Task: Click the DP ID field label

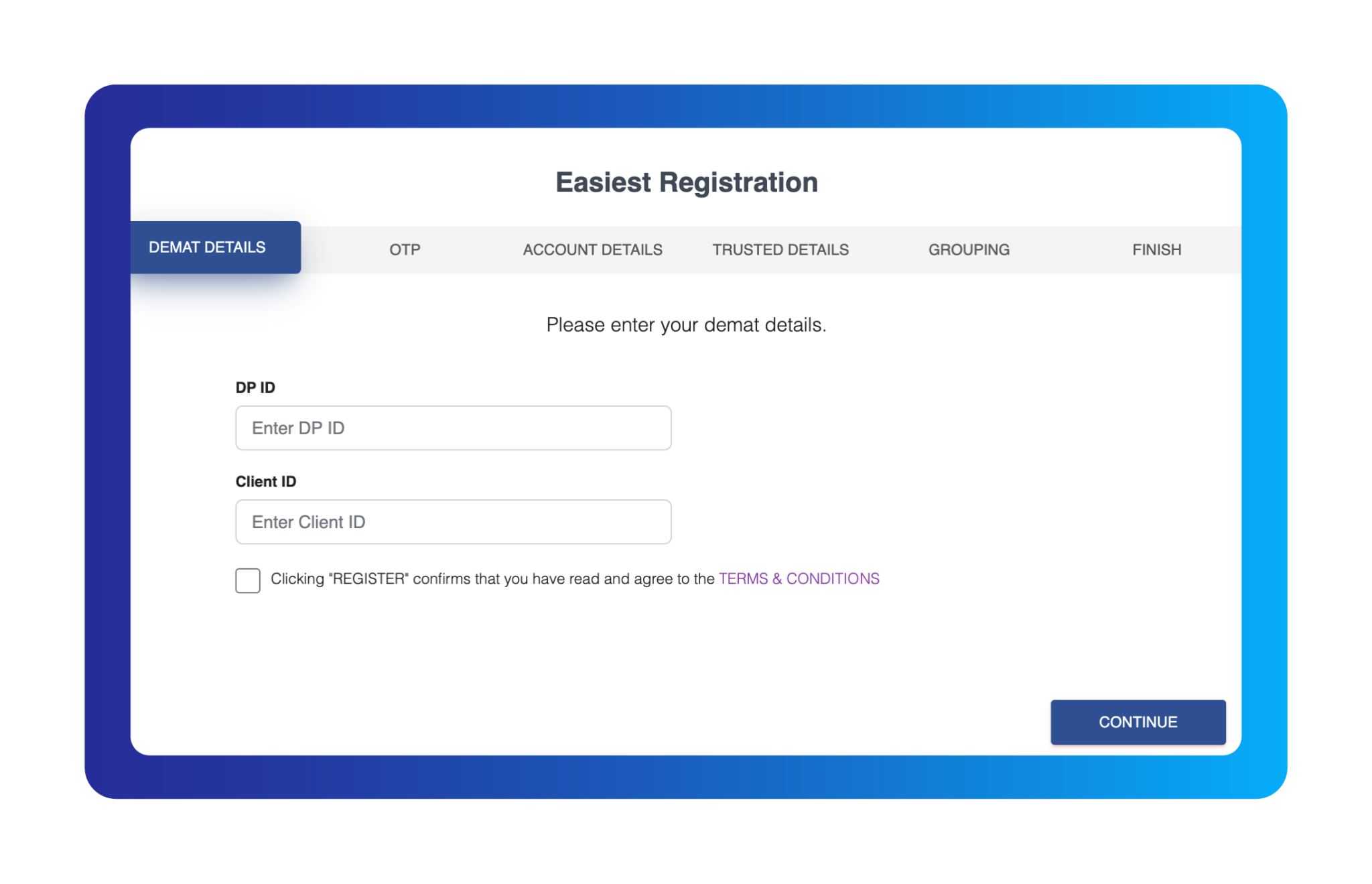Action: tap(255, 387)
